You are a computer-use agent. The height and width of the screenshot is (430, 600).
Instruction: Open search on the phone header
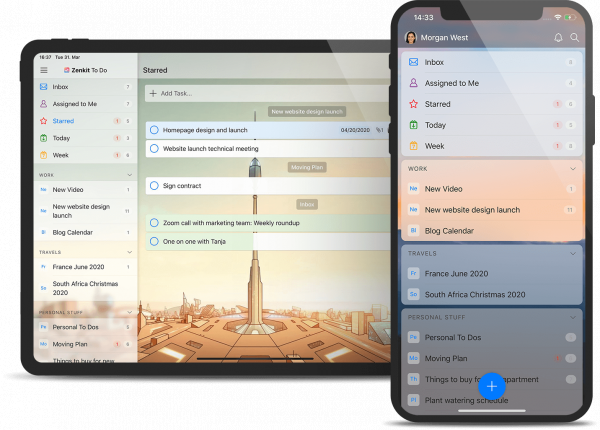(575, 37)
